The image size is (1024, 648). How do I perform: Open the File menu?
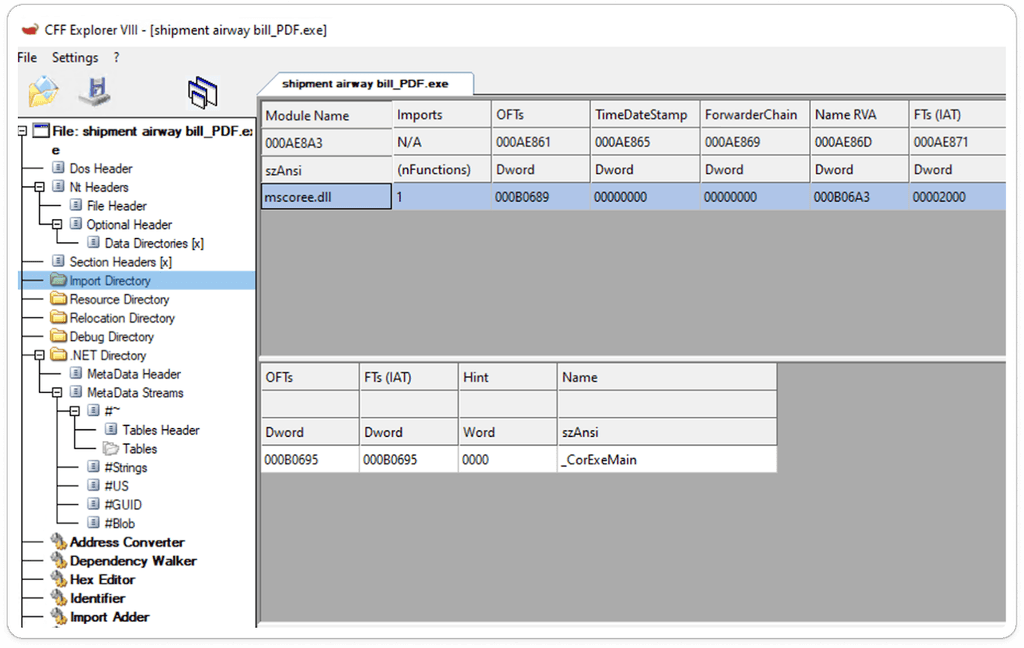[26, 57]
